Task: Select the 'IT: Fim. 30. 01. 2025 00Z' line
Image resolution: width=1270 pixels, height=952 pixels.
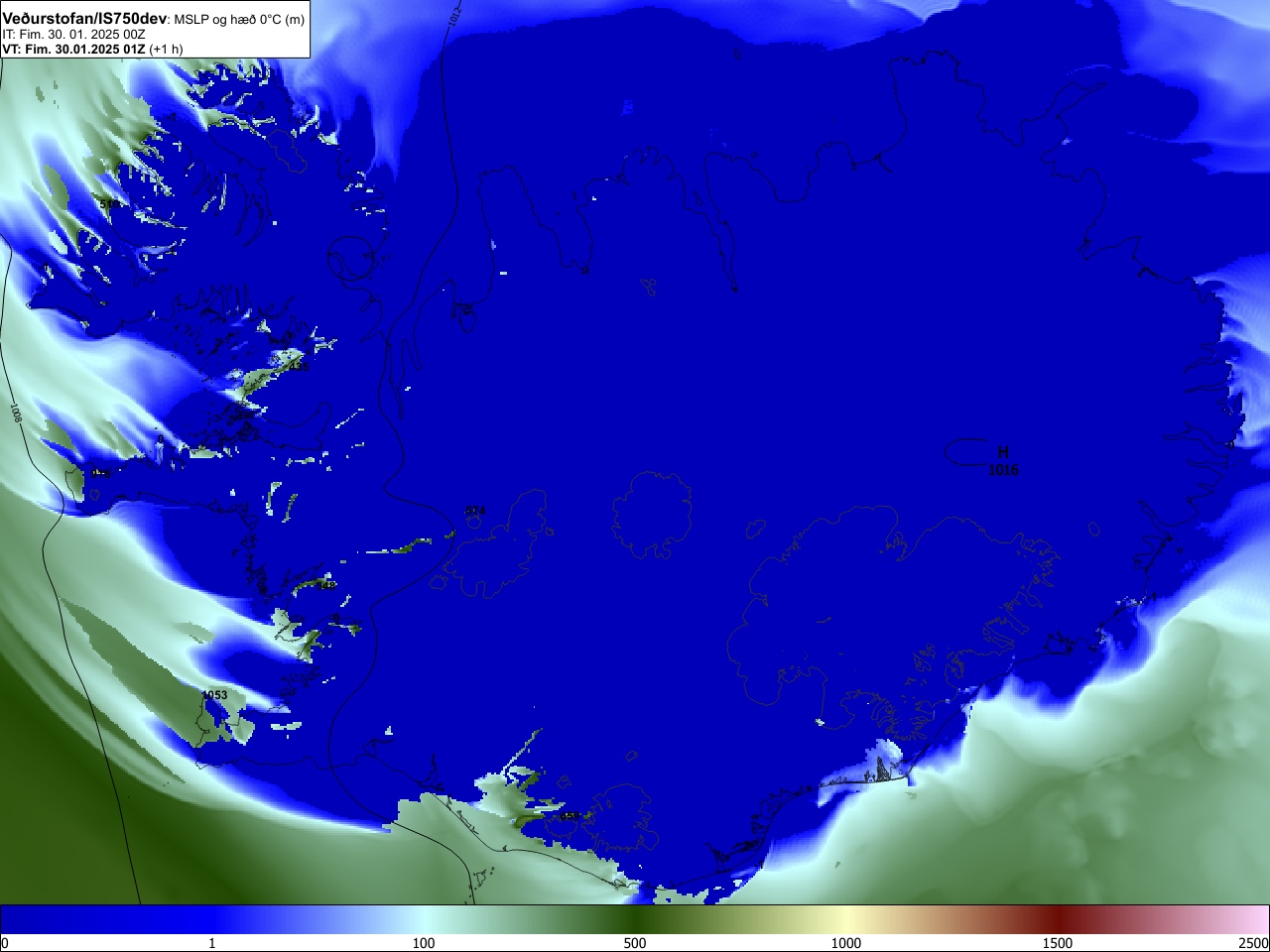Action: click(73, 34)
